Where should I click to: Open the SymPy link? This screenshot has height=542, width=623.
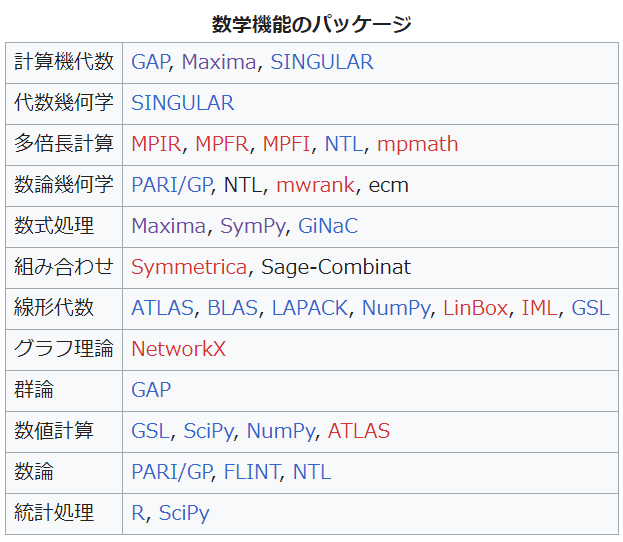tap(253, 227)
